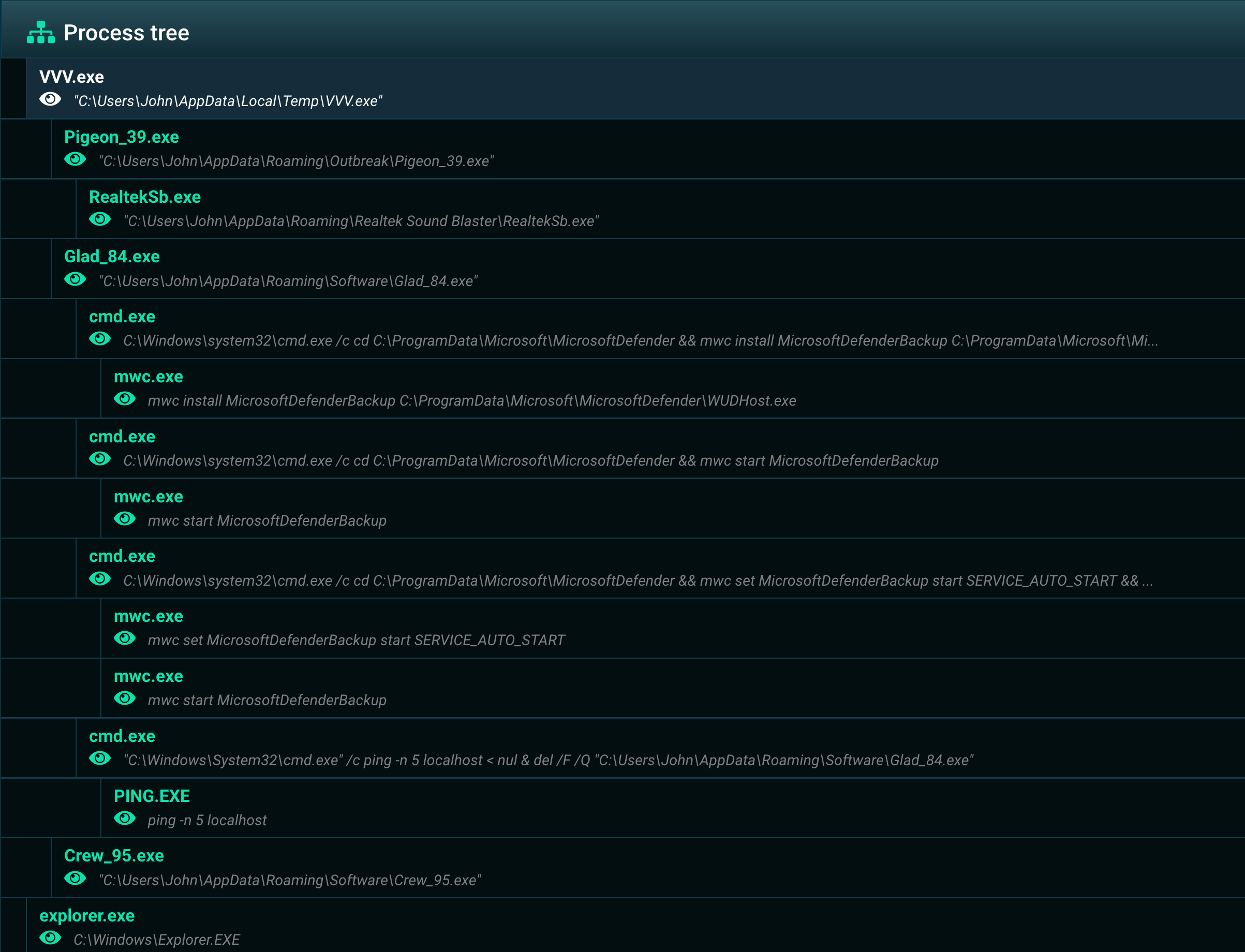Toggle eye icon for mwc set SERVICE_AUTO_START row
1245x952 pixels.
tap(125, 638)
